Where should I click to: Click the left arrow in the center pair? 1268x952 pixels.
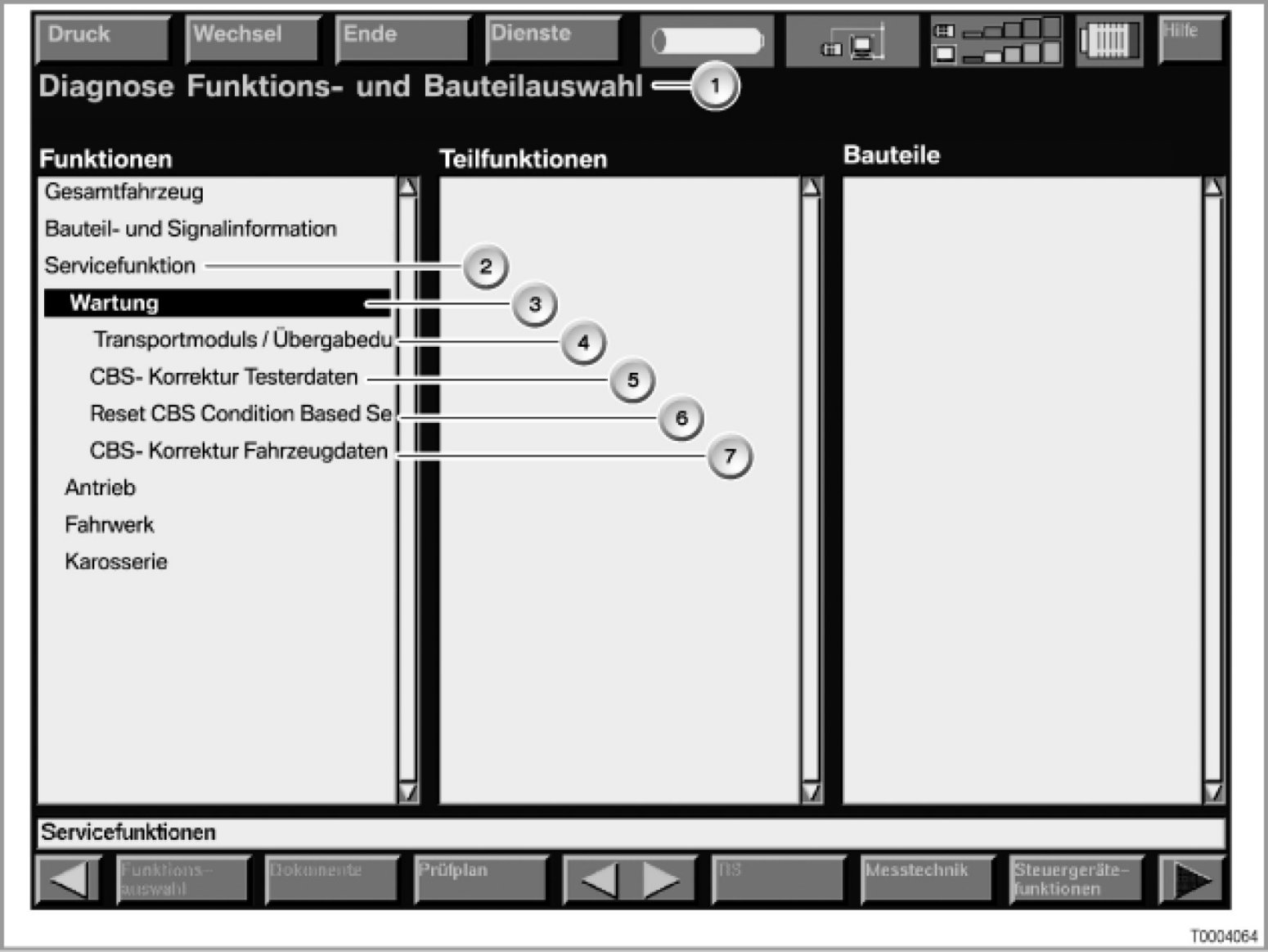(599, 880)
